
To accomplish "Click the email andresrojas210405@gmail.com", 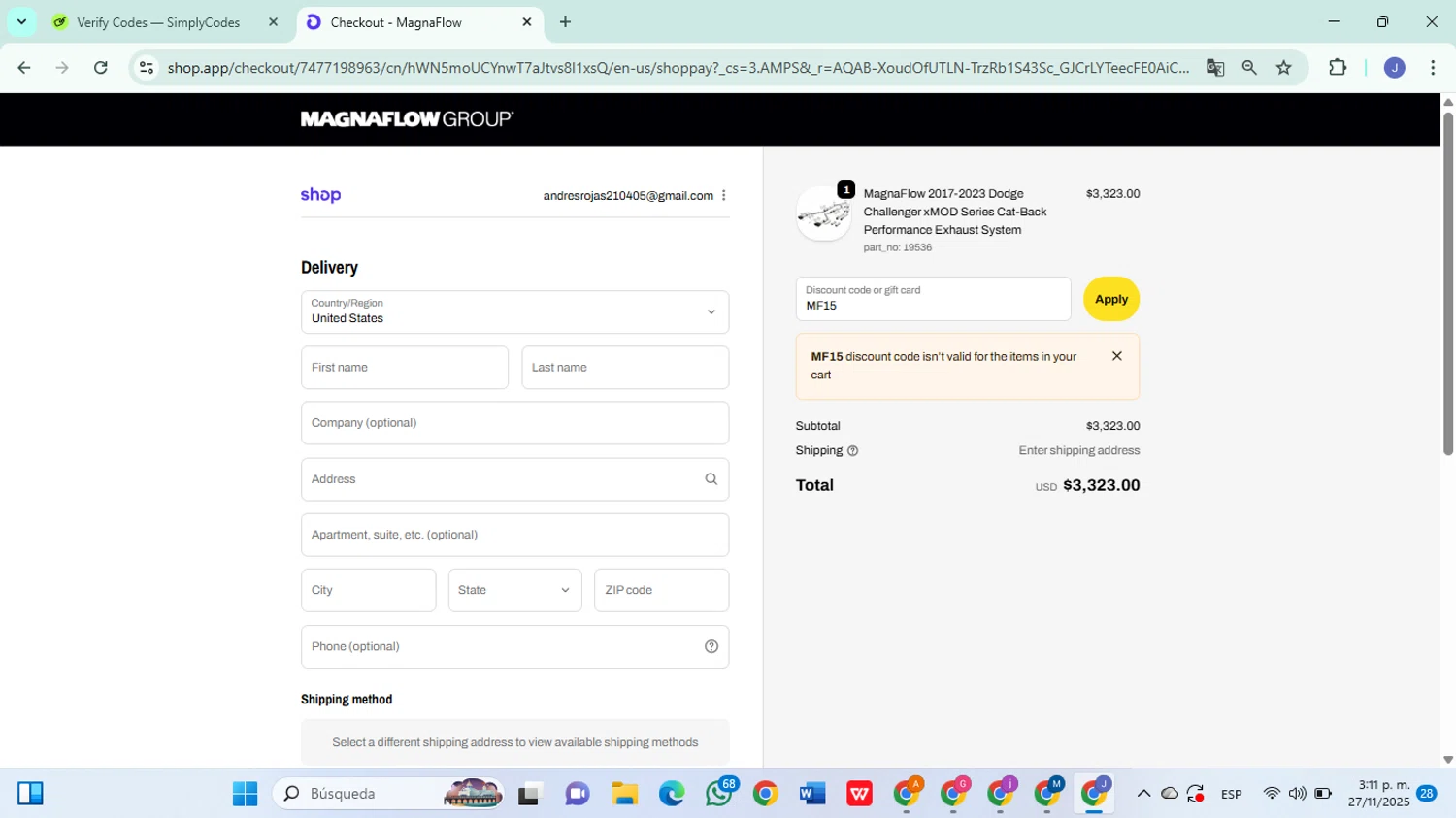I will [x=628, y=196].
